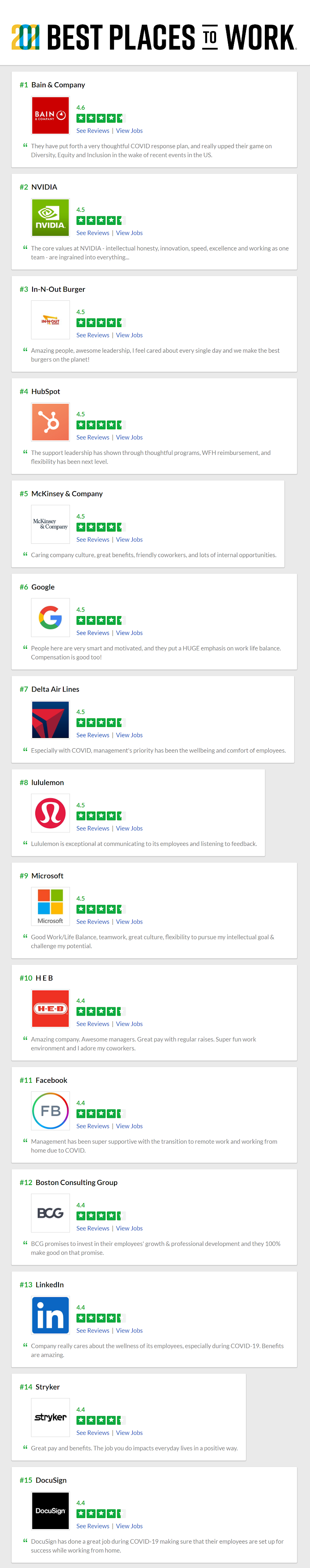Click the H E B company title
310x1568 pixels.
click(x=44, y=978)
